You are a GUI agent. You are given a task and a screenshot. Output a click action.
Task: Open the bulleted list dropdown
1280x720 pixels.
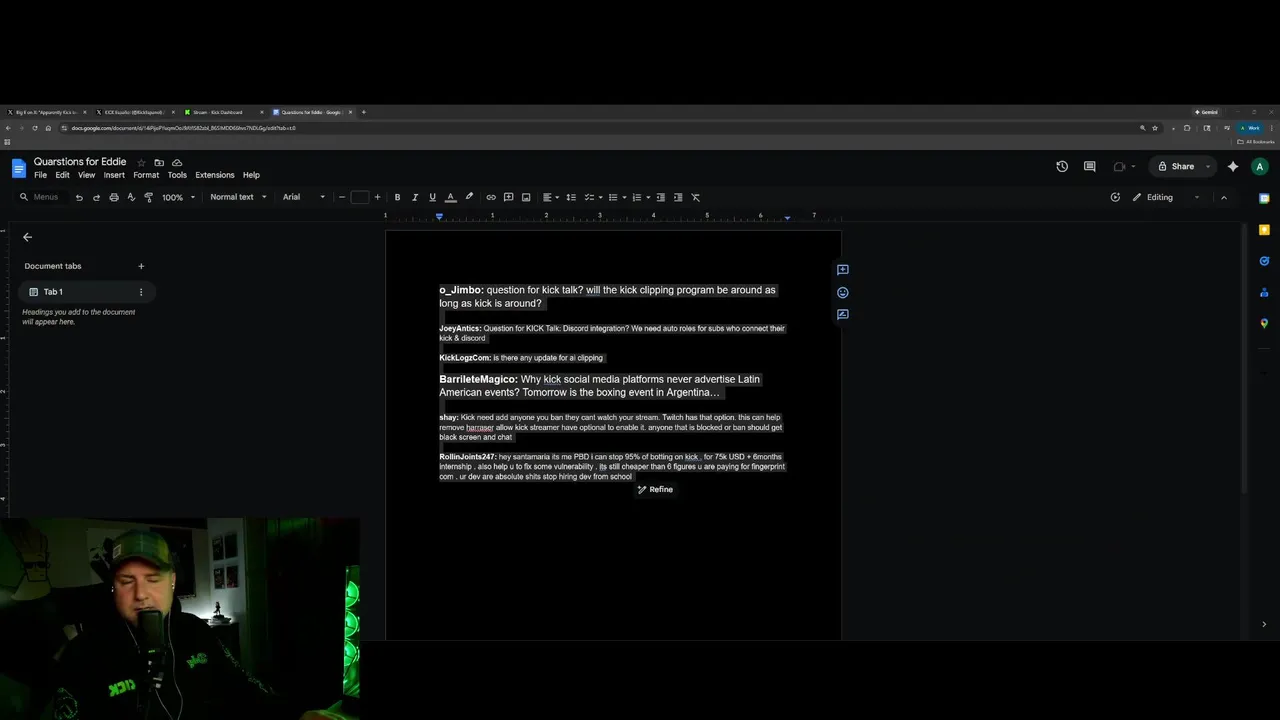coord(616,197)
